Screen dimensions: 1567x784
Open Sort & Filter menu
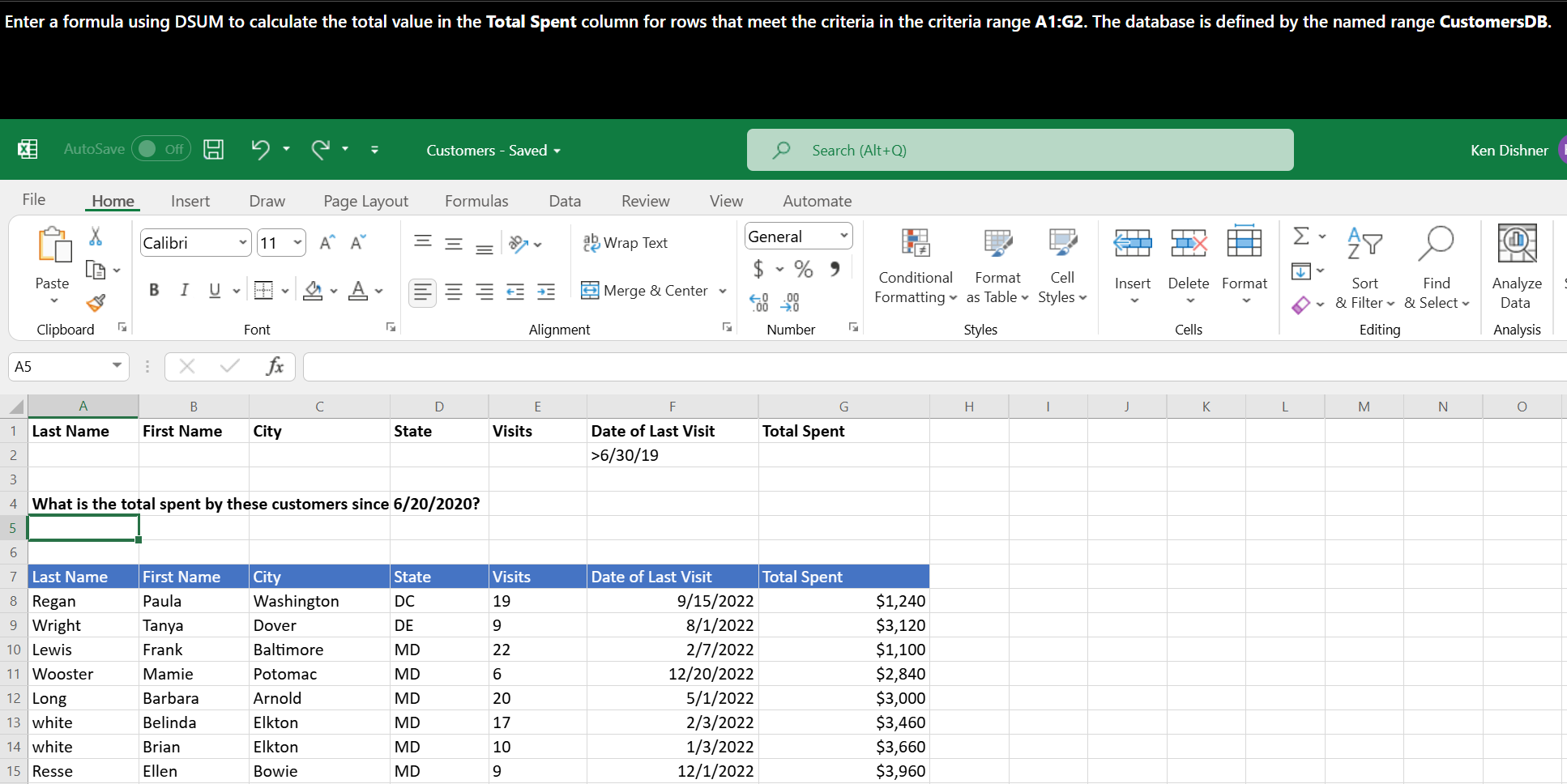coord(1365,268)
